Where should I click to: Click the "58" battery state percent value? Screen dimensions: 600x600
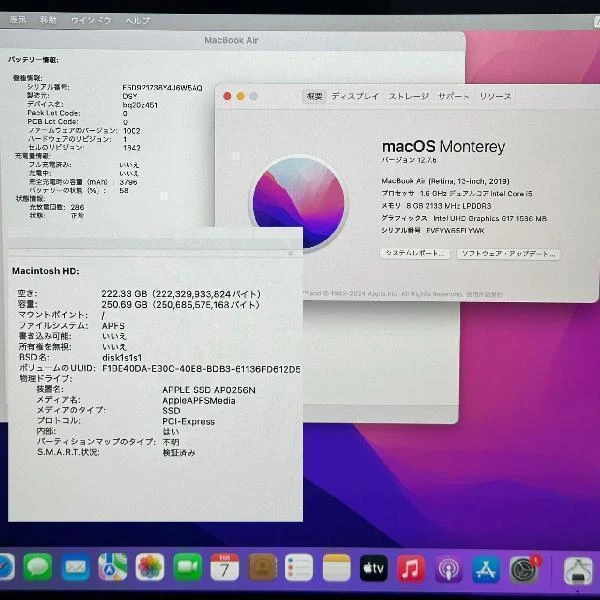124,190
